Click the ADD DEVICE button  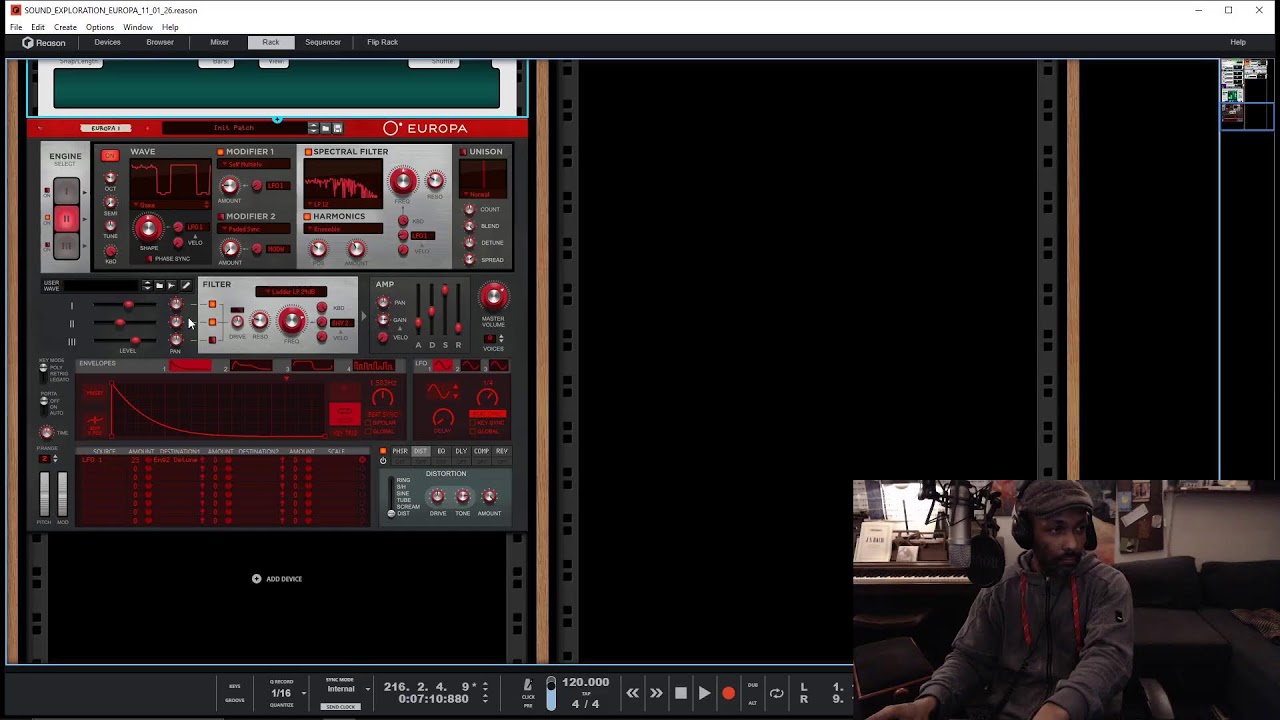277,578
